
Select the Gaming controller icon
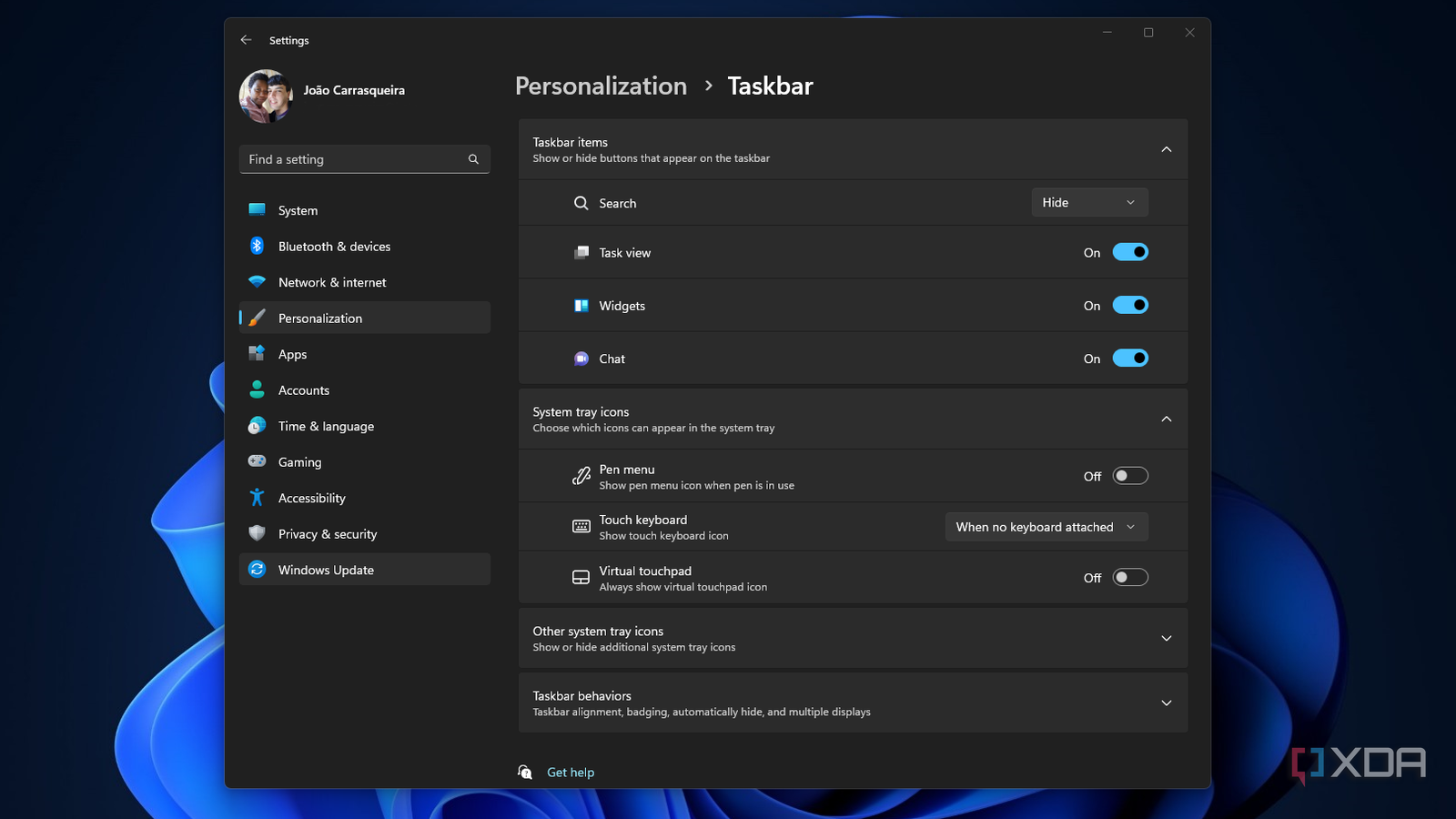coord(257,461)
